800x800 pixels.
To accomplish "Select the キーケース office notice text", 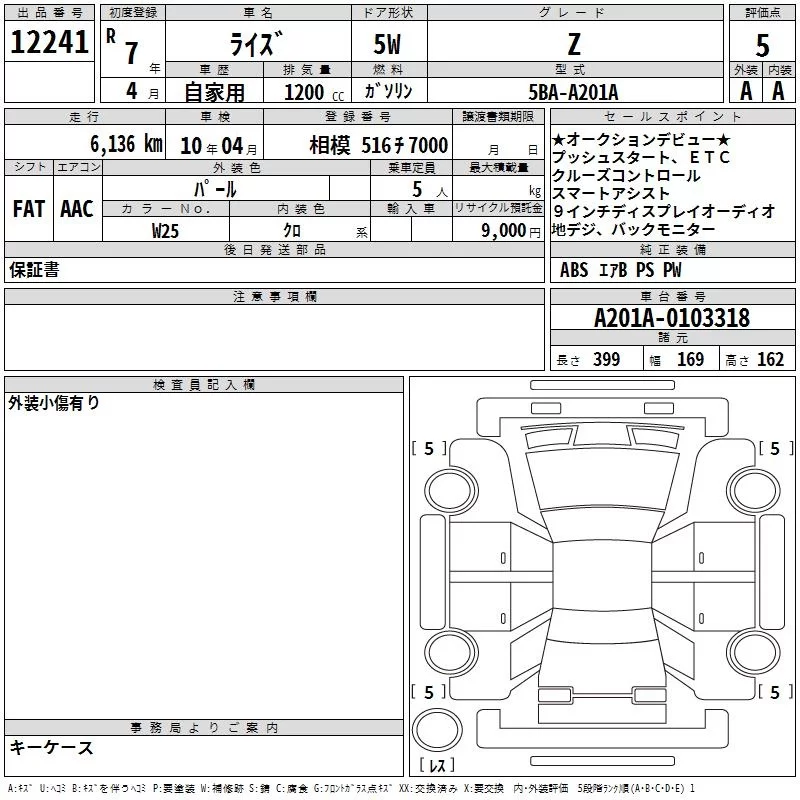I will 51,747.
